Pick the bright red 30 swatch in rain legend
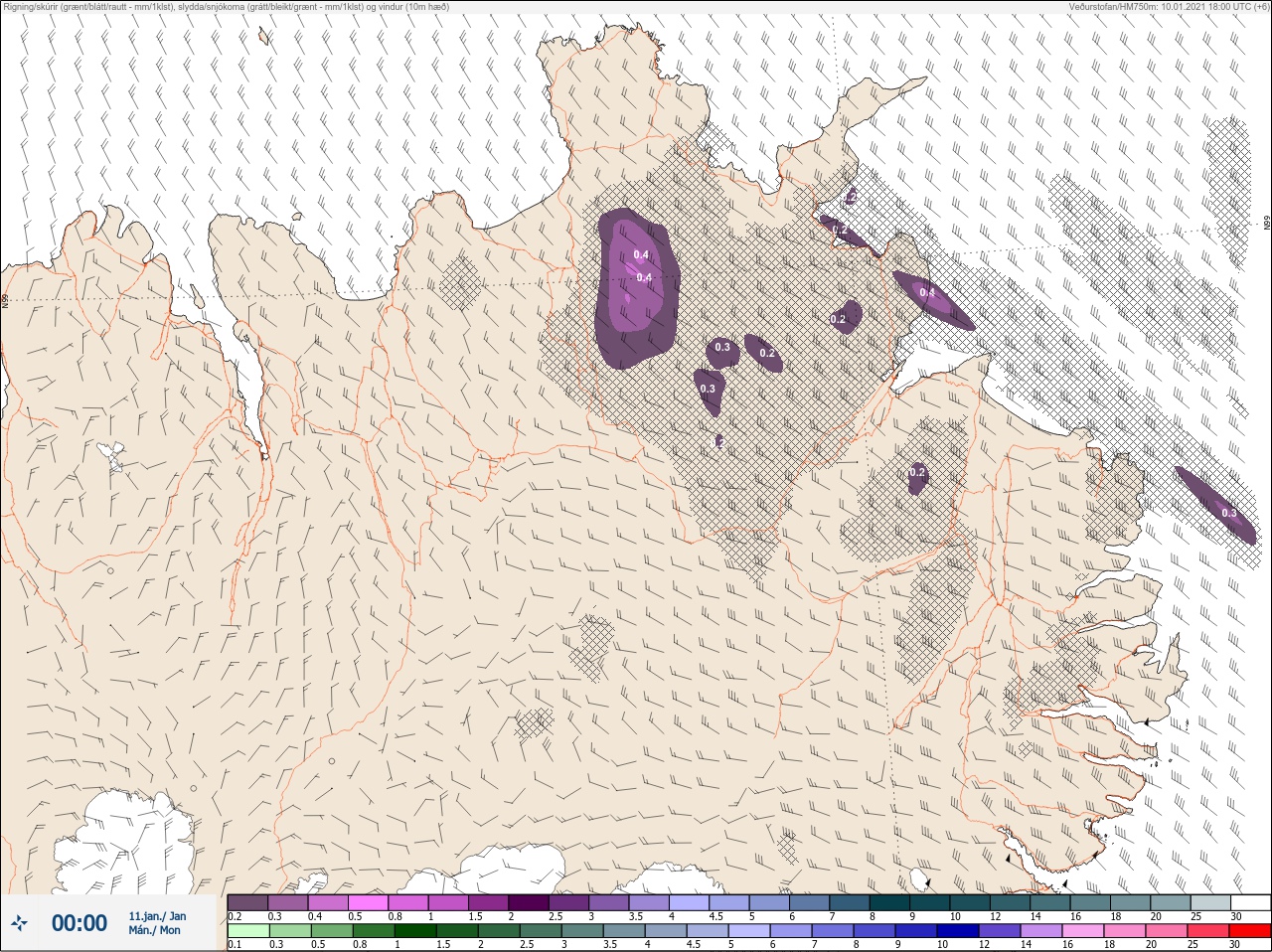The image size is (1272, 952). 1250,931
